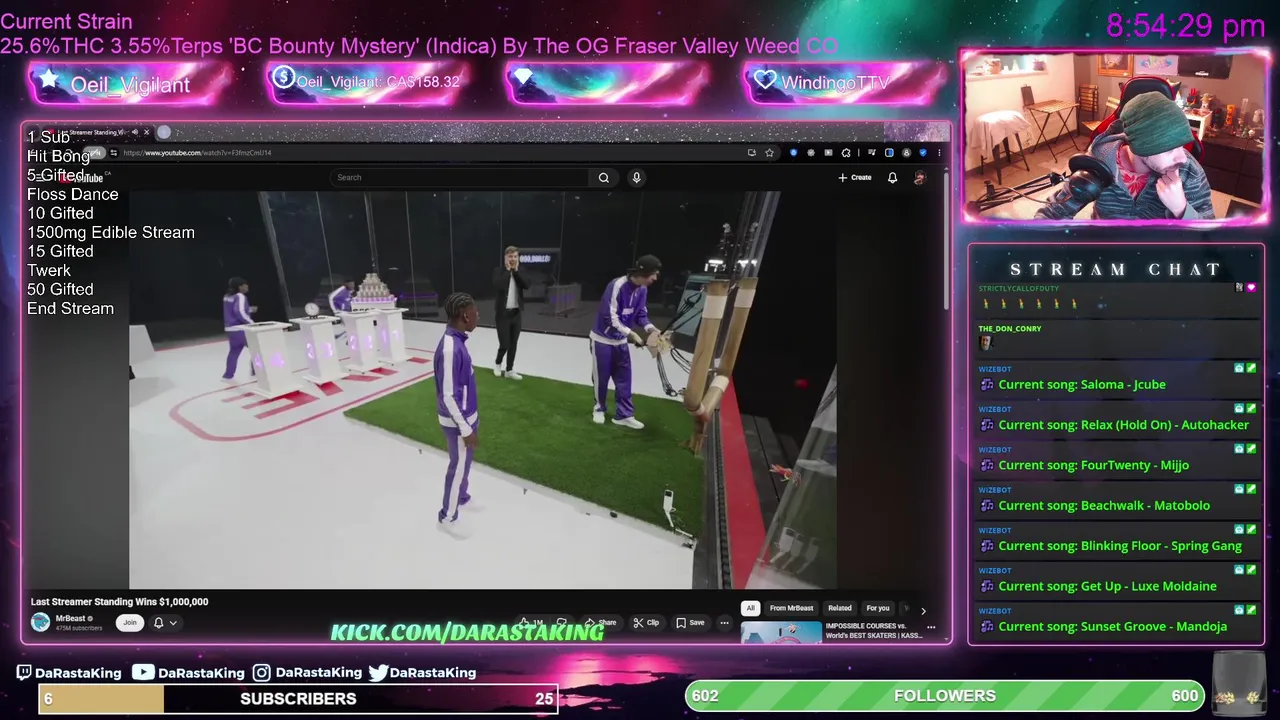The height and width of the screenshot is (720, 1280).
Task: Dislike the video
Action: pos(562,623)
